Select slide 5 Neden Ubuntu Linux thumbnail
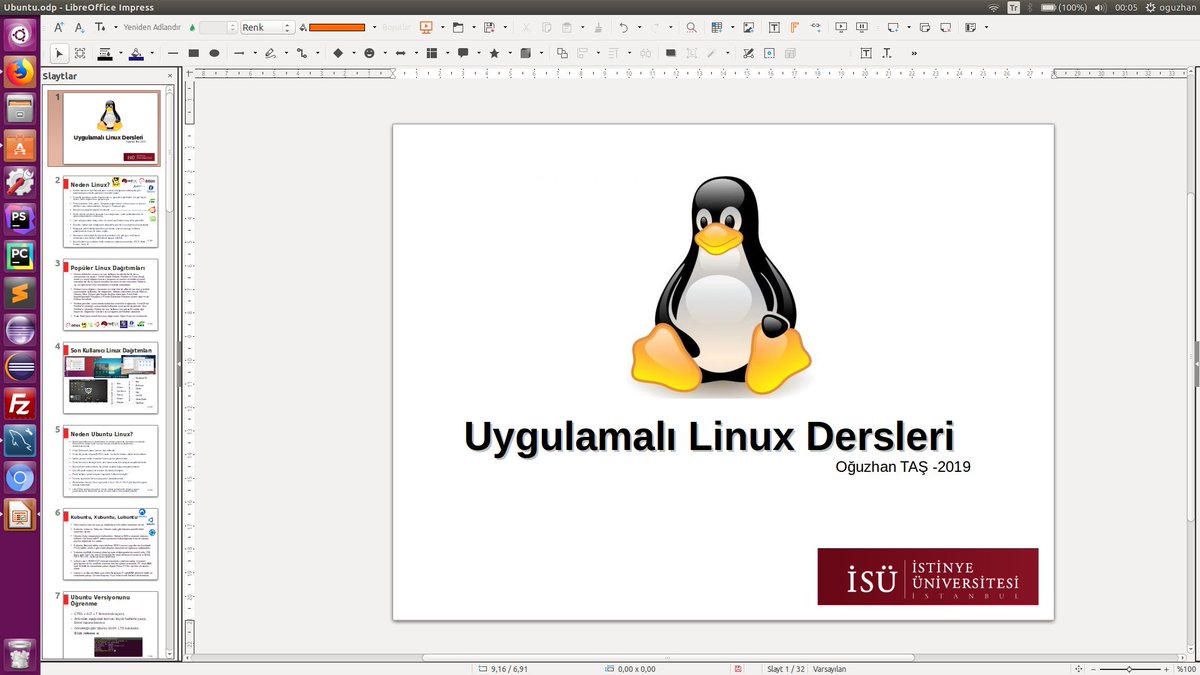1200x675 pixels. [x=111, y=461]
